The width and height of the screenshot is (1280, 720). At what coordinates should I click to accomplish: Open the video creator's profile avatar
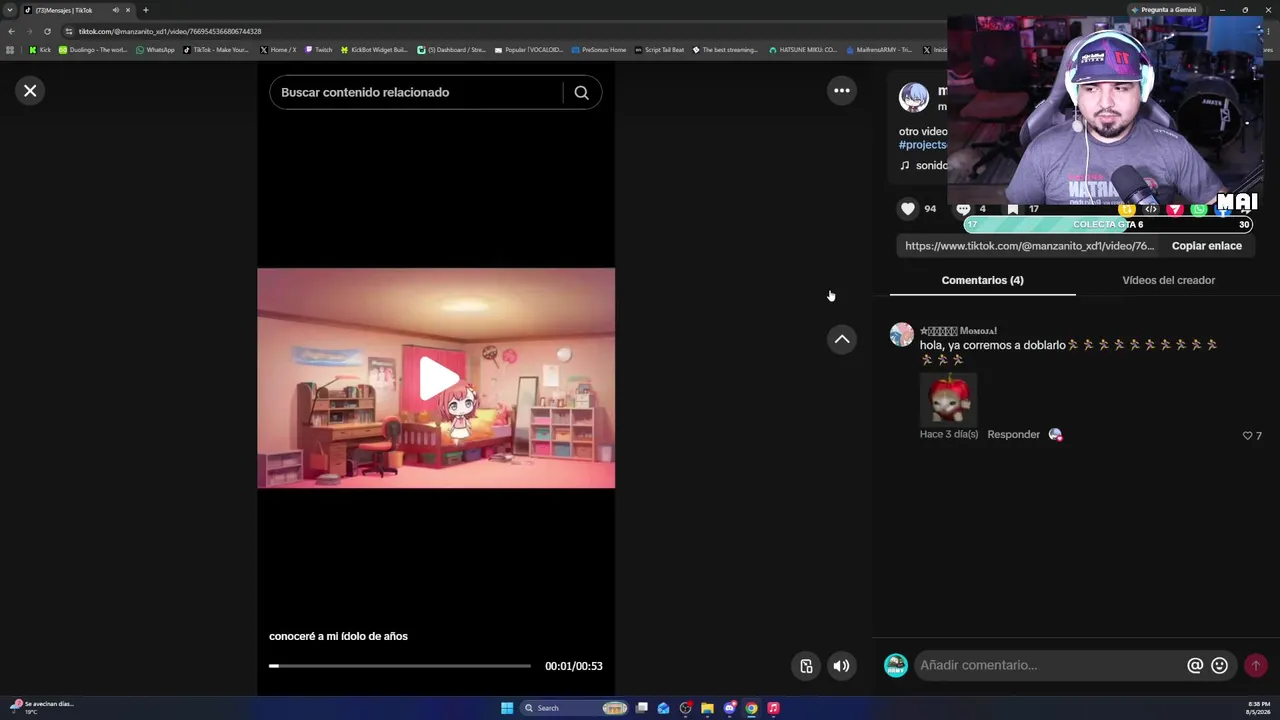click(914, 97)
